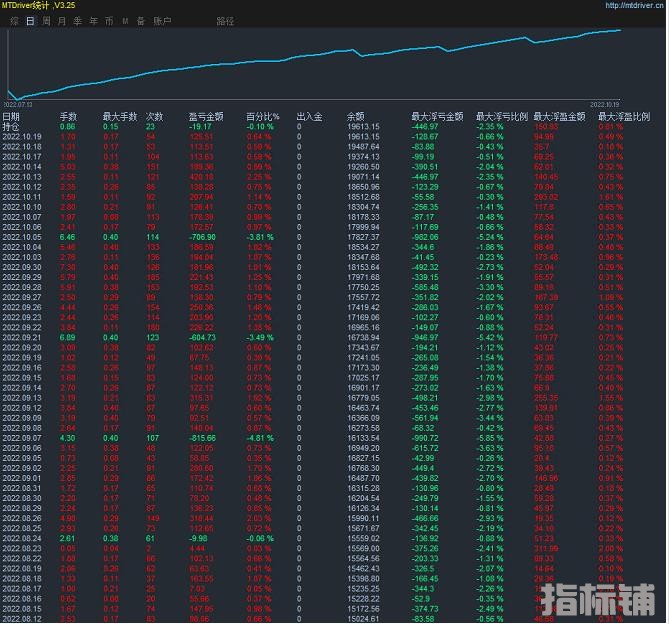The width and height of the screenshot is (669, 624).
Task: Select the 2022.09.07 row date
Action: point(22,437)
